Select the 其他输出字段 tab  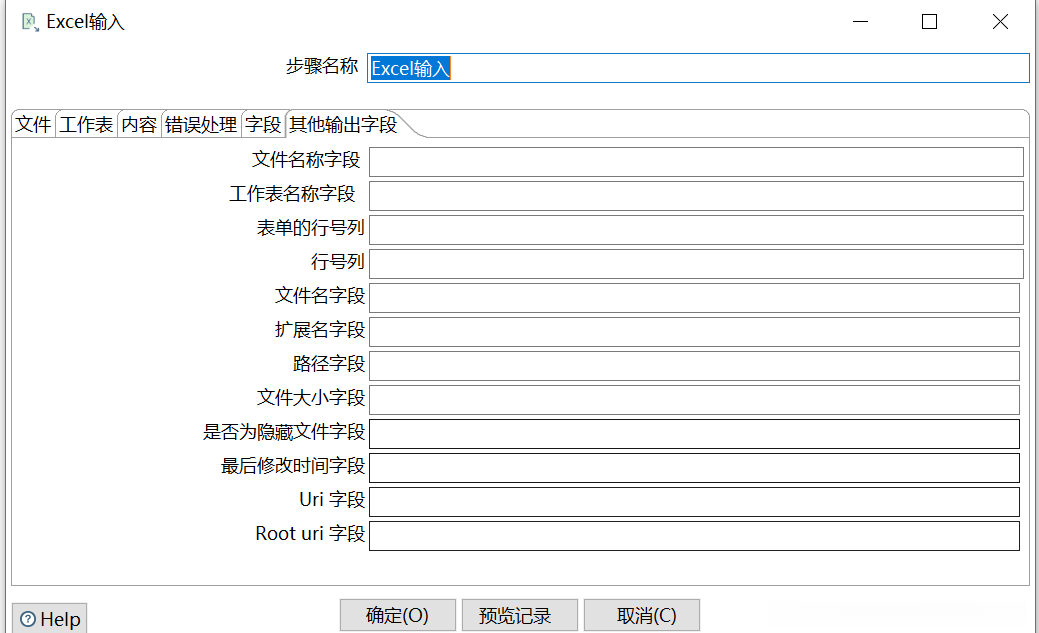tap(343, 125)
